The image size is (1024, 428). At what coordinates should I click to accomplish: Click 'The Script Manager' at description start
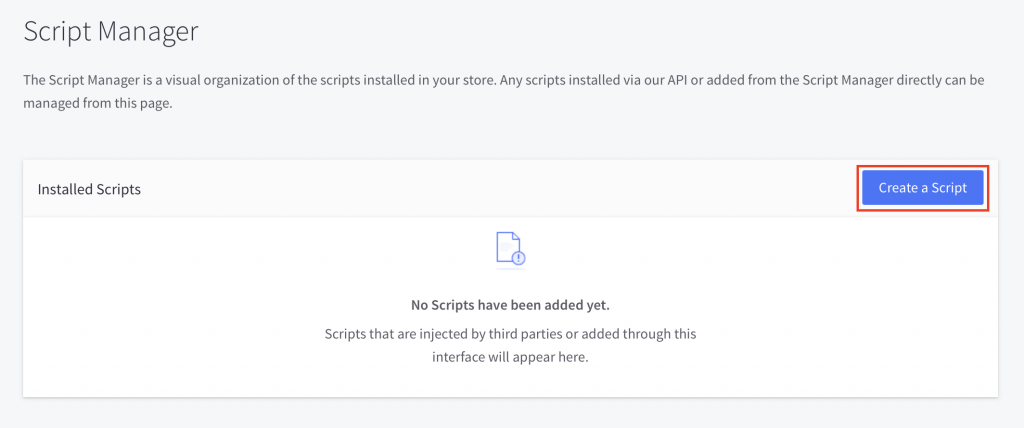coord(82,80)
